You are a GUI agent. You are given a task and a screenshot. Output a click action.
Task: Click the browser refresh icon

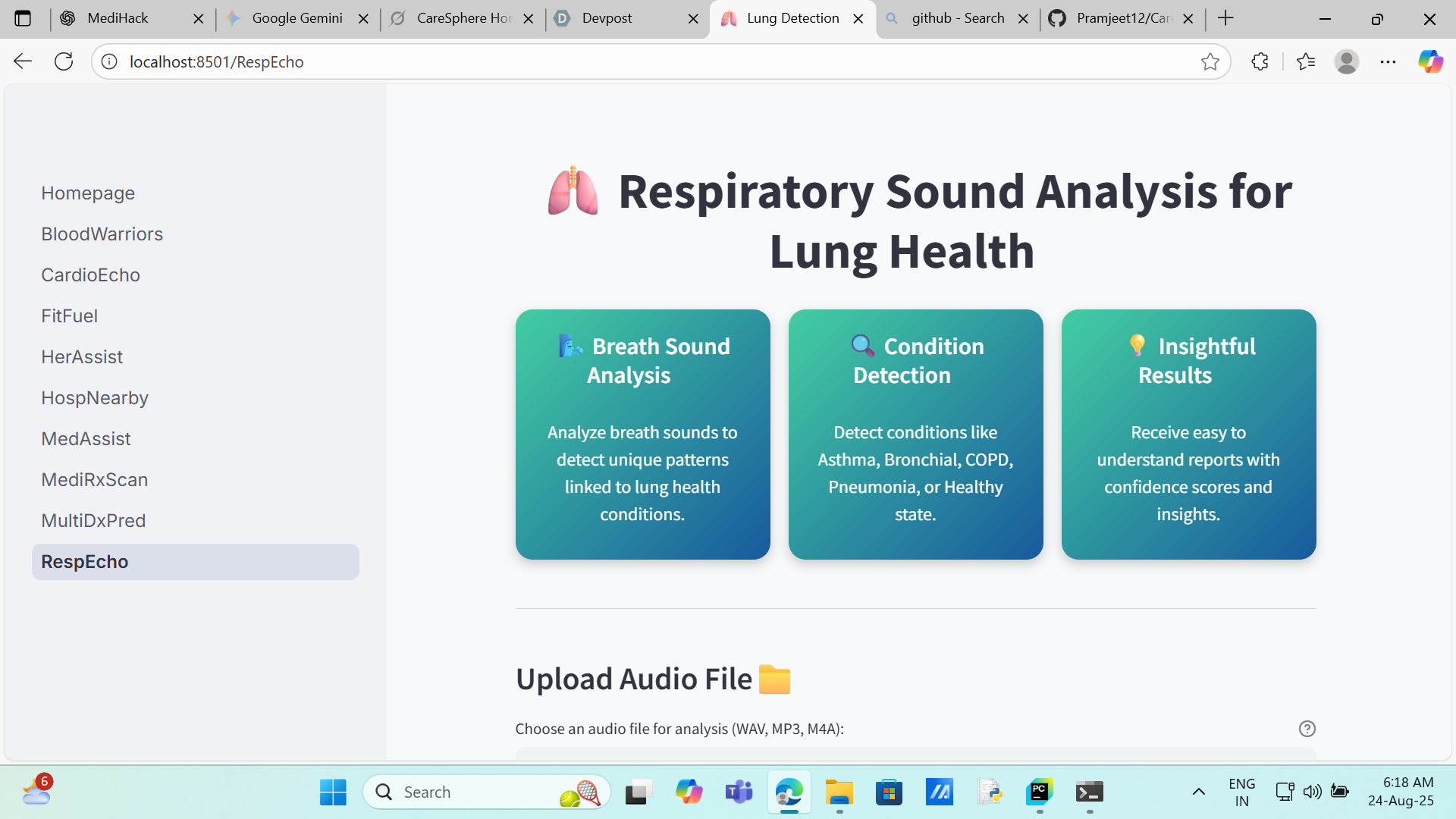click(64, 61)
